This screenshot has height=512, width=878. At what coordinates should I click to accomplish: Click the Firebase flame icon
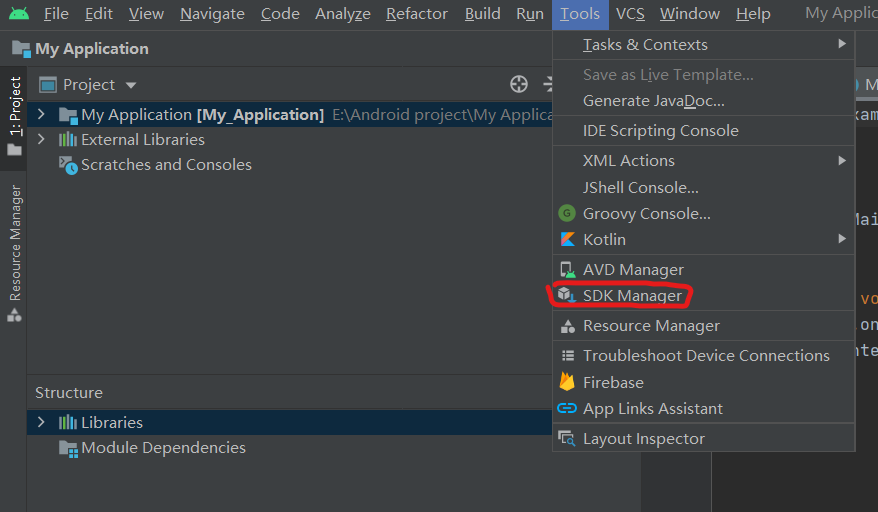point(567,381)
